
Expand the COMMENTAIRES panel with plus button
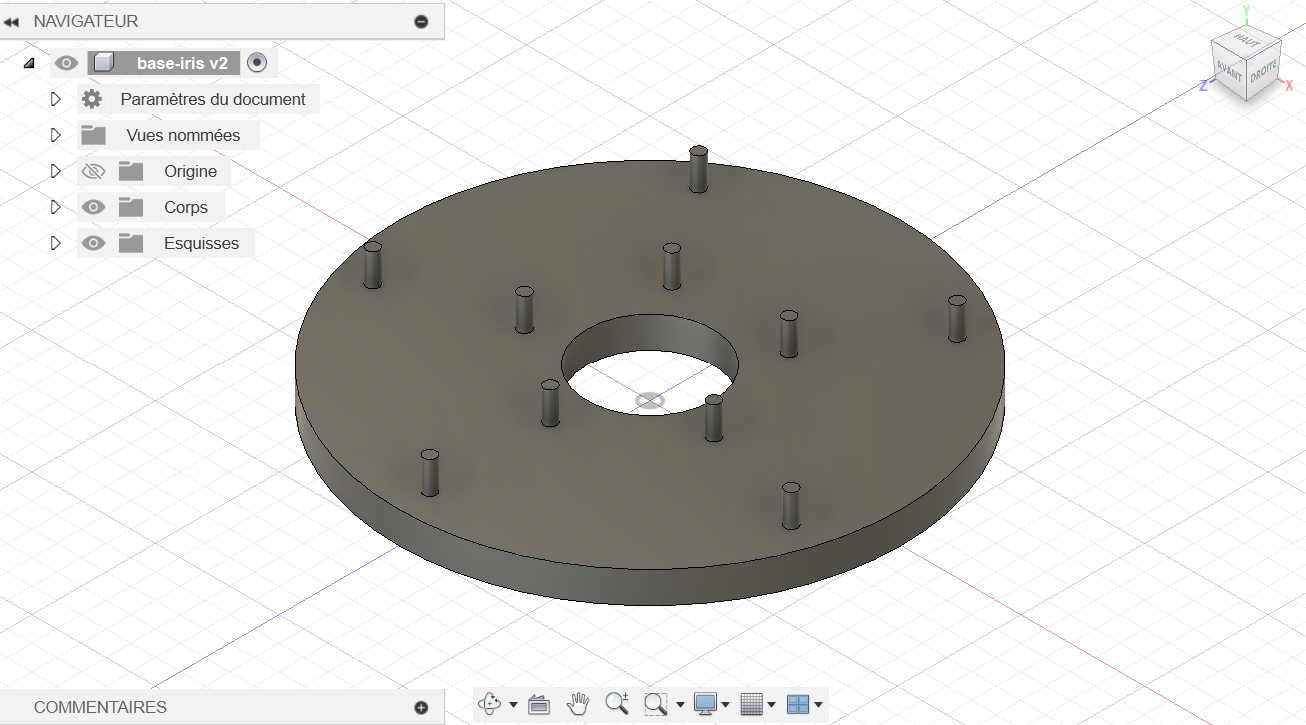tap(421, 707)
